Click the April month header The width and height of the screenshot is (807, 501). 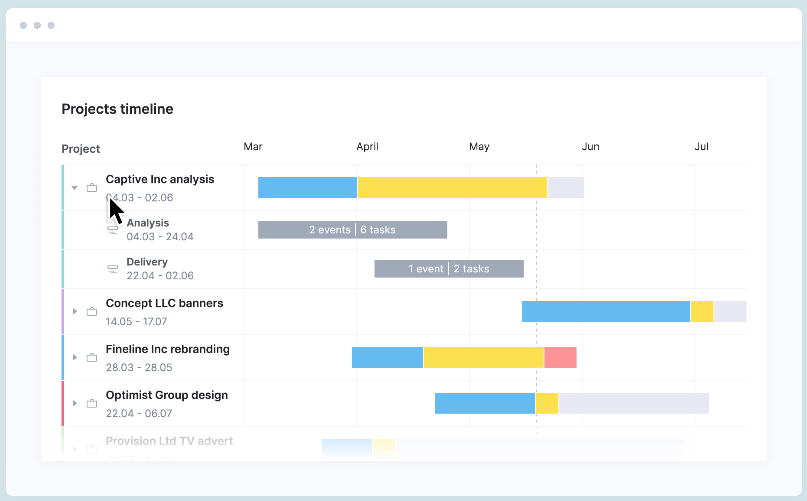click(368, 147)
